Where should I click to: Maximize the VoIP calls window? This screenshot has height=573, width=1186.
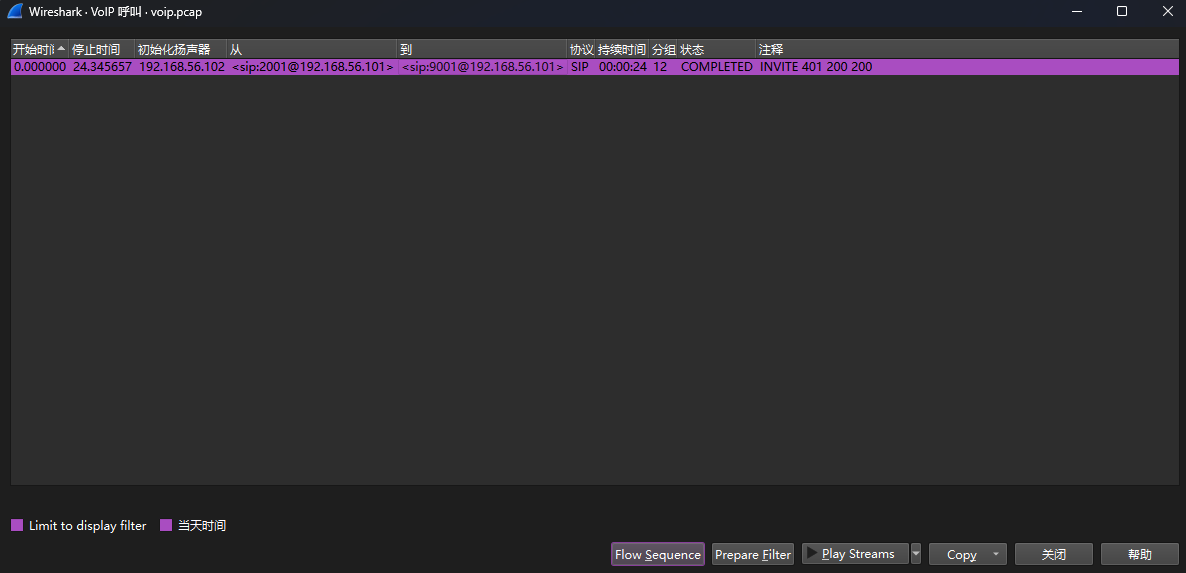pyautogui.click(x=1122, y=11)
